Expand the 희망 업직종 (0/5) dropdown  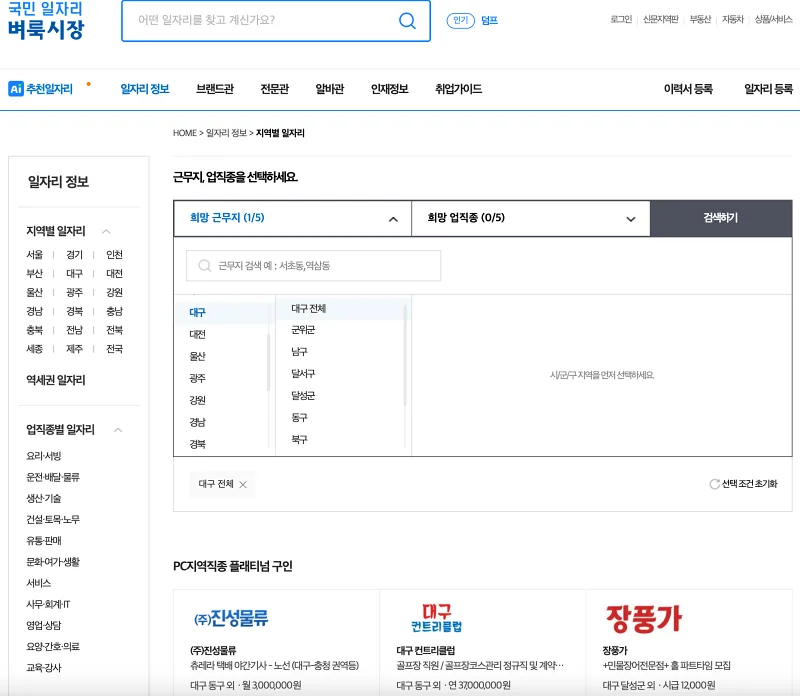pos(531,218)
